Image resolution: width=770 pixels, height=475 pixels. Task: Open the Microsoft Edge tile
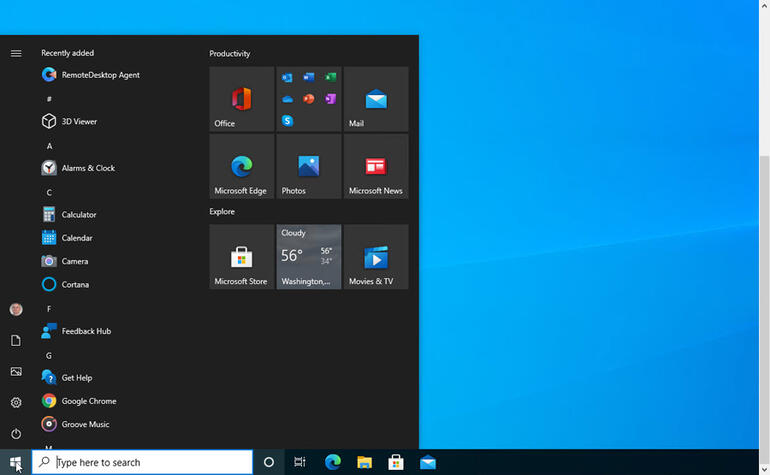[x=242, y=167]
